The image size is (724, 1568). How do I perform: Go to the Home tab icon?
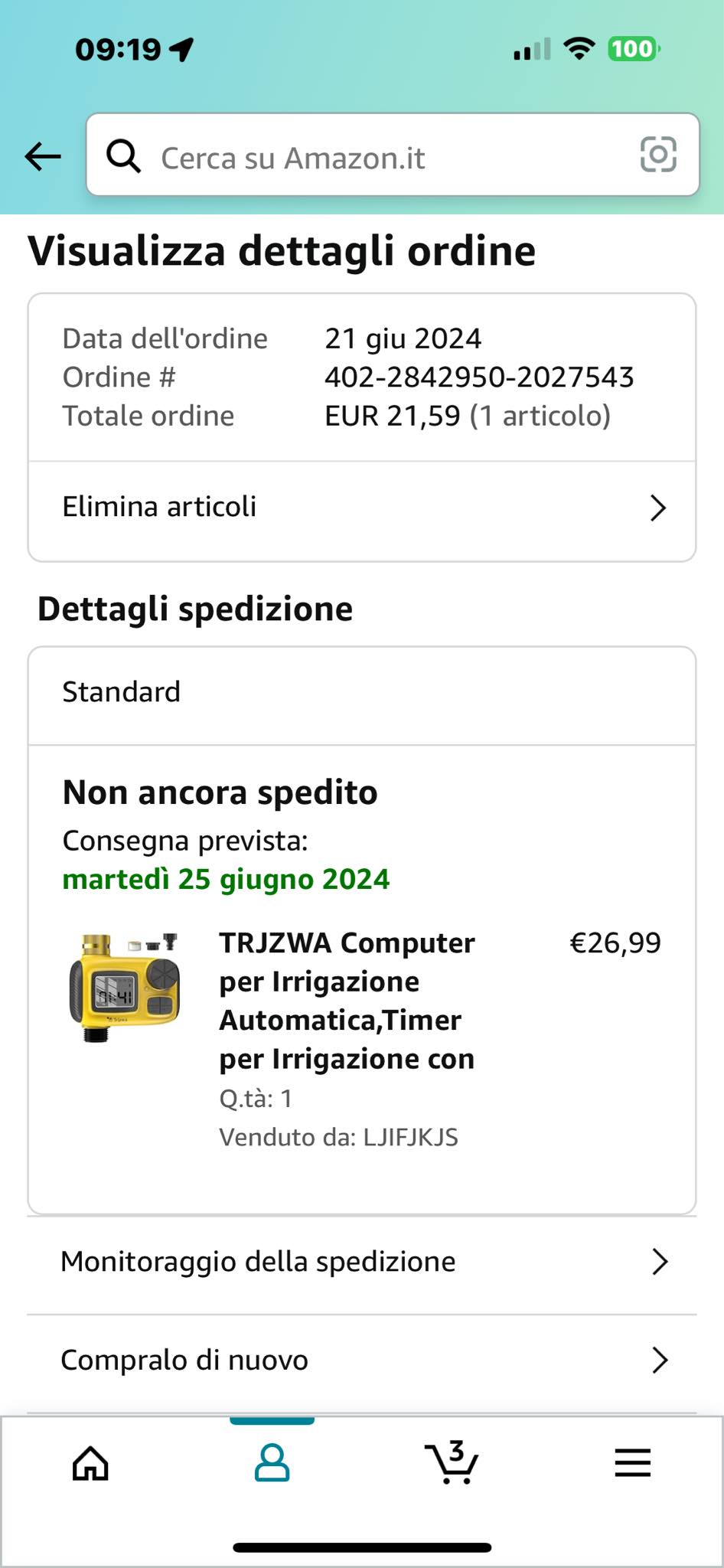pyautogui.click(x=90, y=1463)
